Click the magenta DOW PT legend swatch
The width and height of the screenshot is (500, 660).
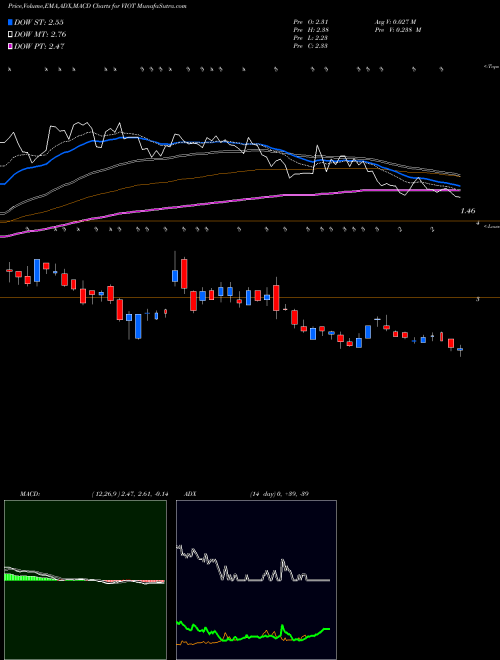click(x=11, y=47)
